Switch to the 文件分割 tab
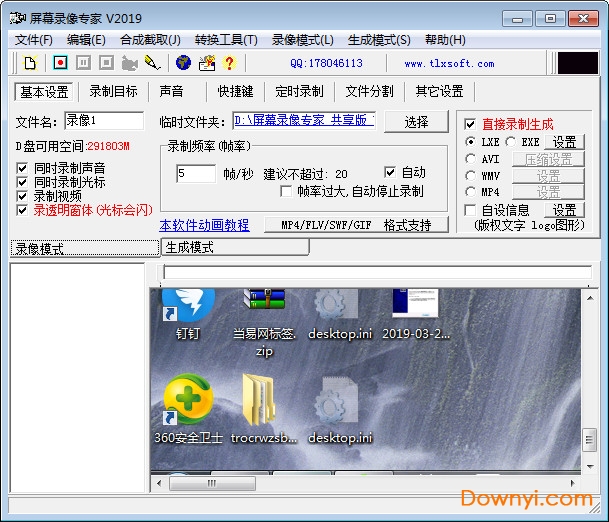Viewport: 609px width, 522px height. 369,92
